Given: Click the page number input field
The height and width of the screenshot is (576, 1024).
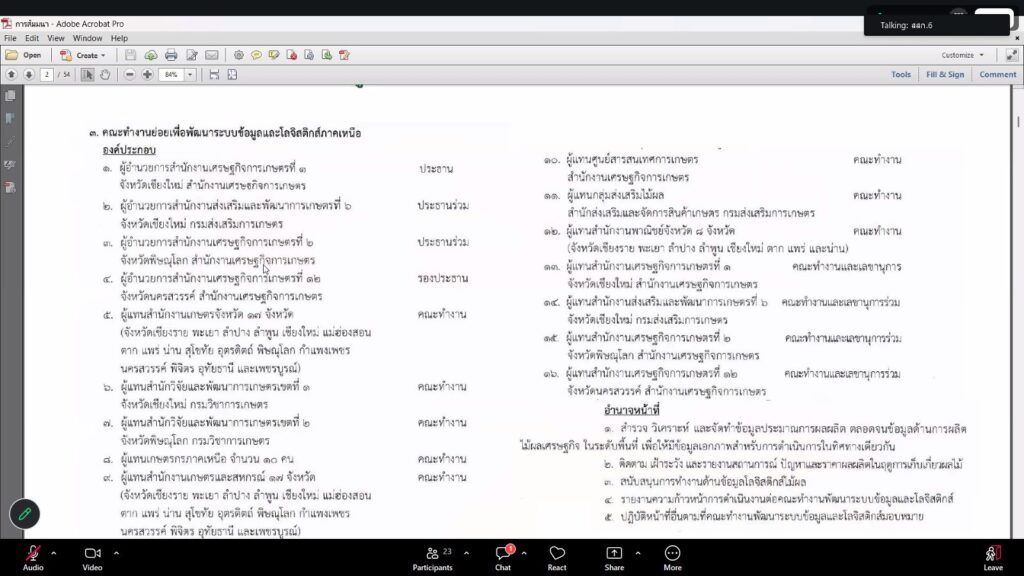Looking at the screenshot, I should click(x=46, y=74).
